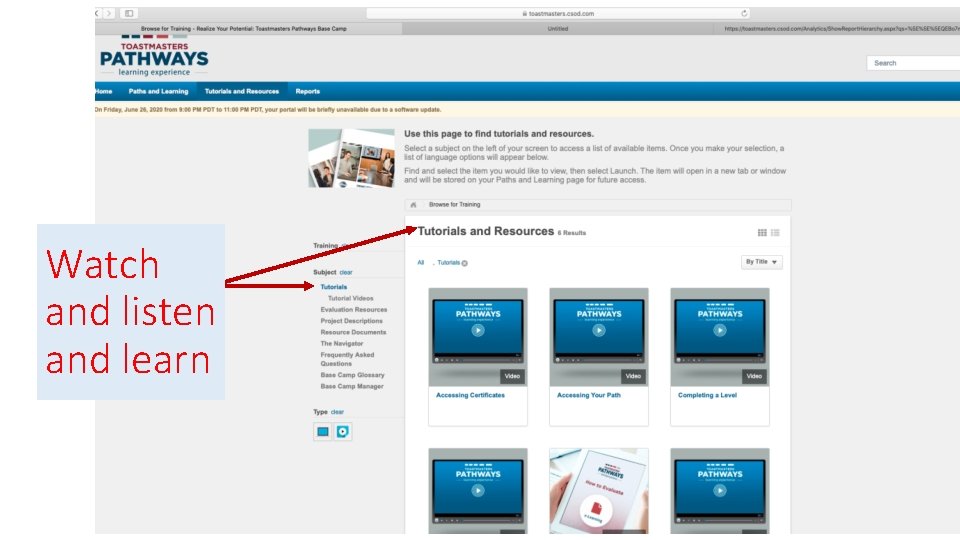Image resolution: width=960 pixels, height=540 pixels.
Task: Open the Reports menu
Action: tap(307, 91)
